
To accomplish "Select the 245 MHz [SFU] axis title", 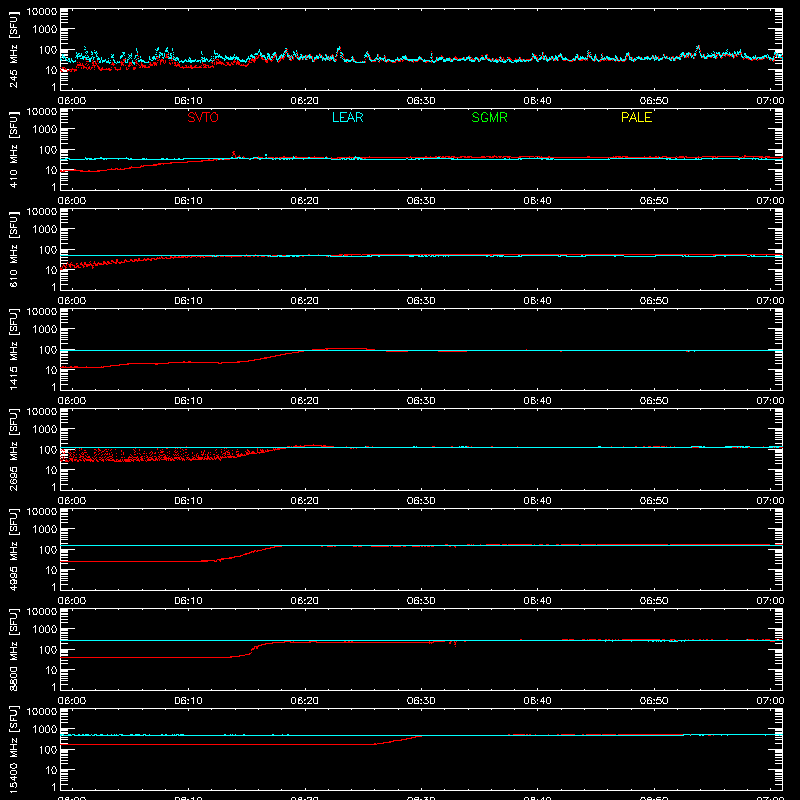I will point(13,50).
